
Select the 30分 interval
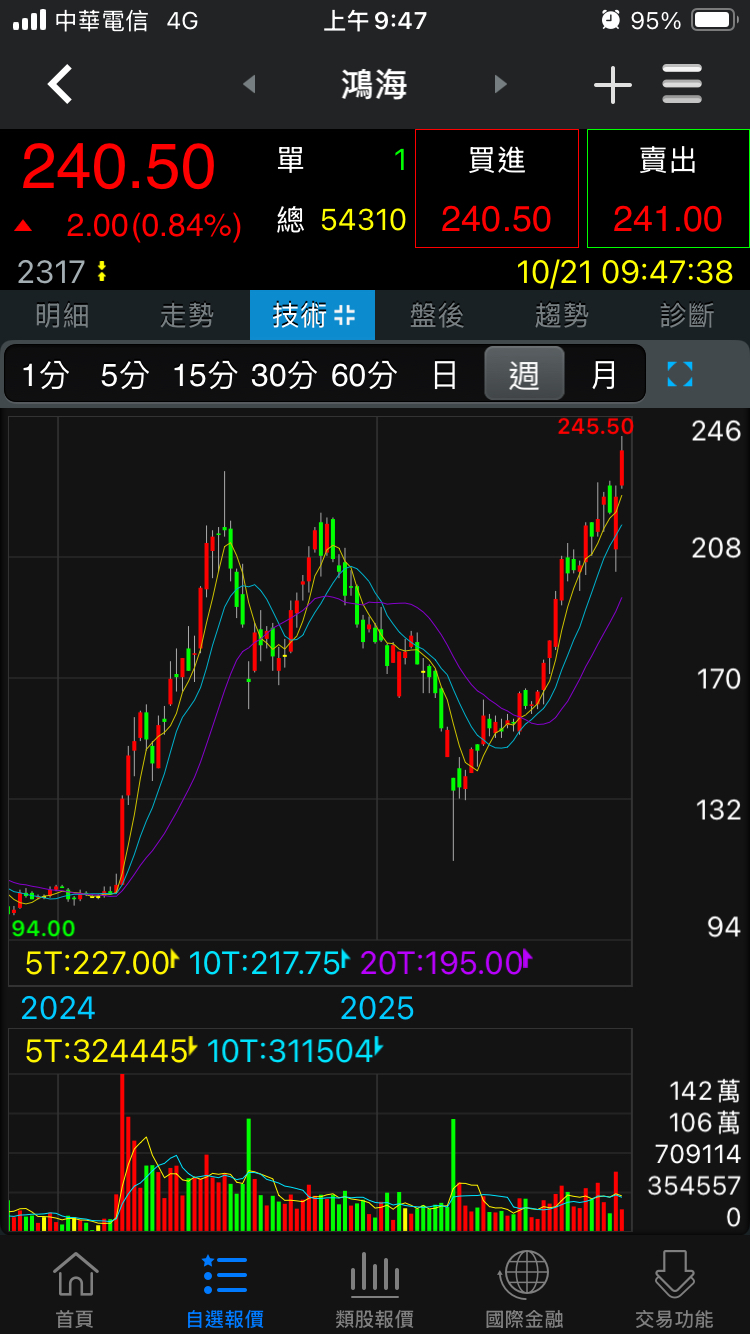283,375
